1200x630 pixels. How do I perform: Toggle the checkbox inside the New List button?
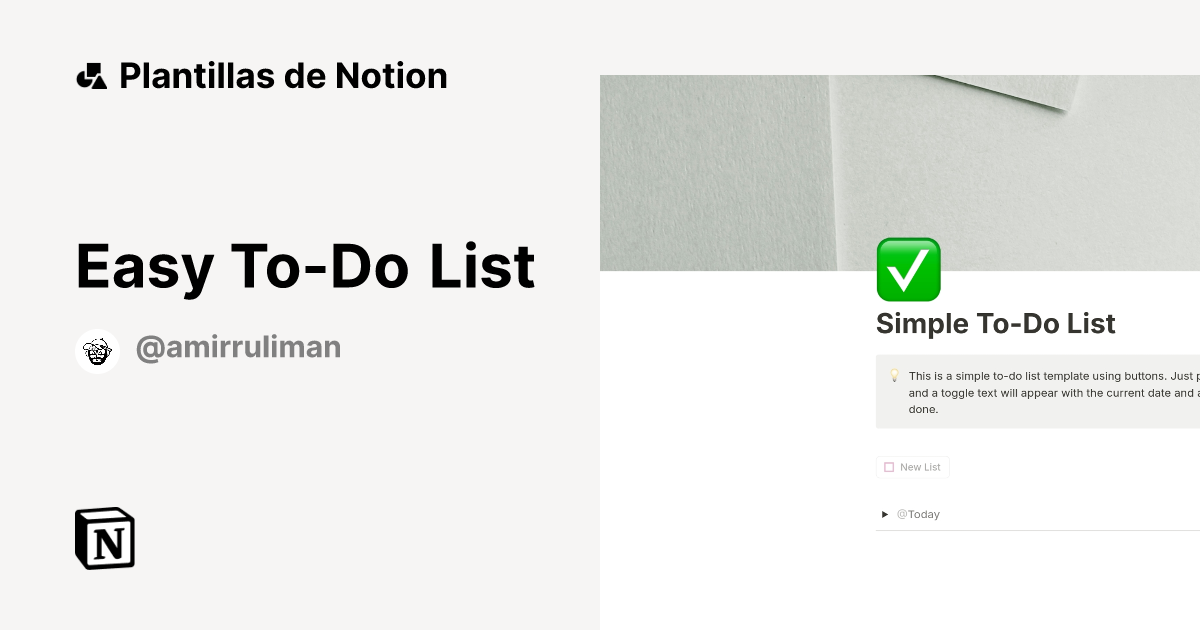pyautogui.click(x=888, y=466)
